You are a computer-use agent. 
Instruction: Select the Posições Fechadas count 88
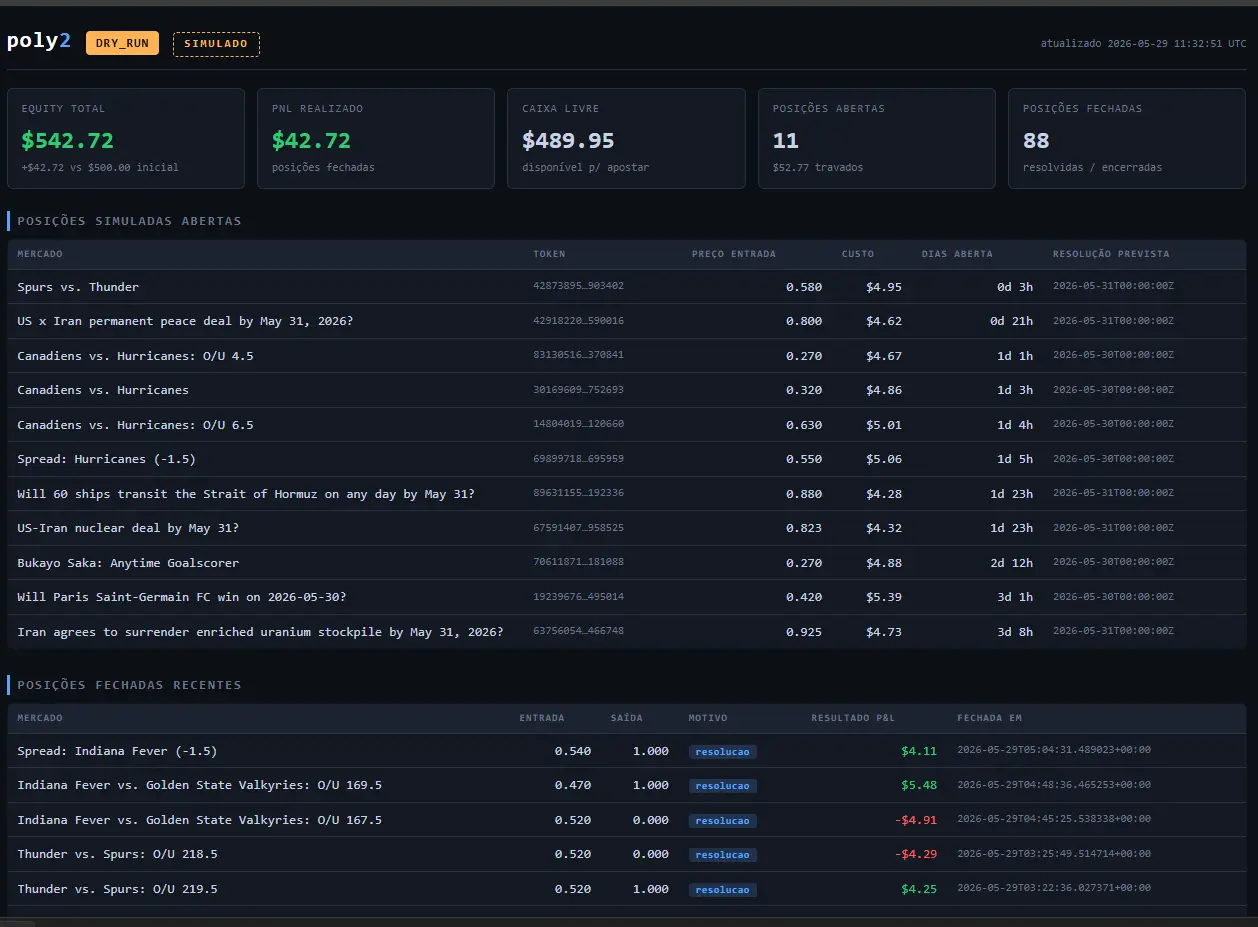[1036, 141]
